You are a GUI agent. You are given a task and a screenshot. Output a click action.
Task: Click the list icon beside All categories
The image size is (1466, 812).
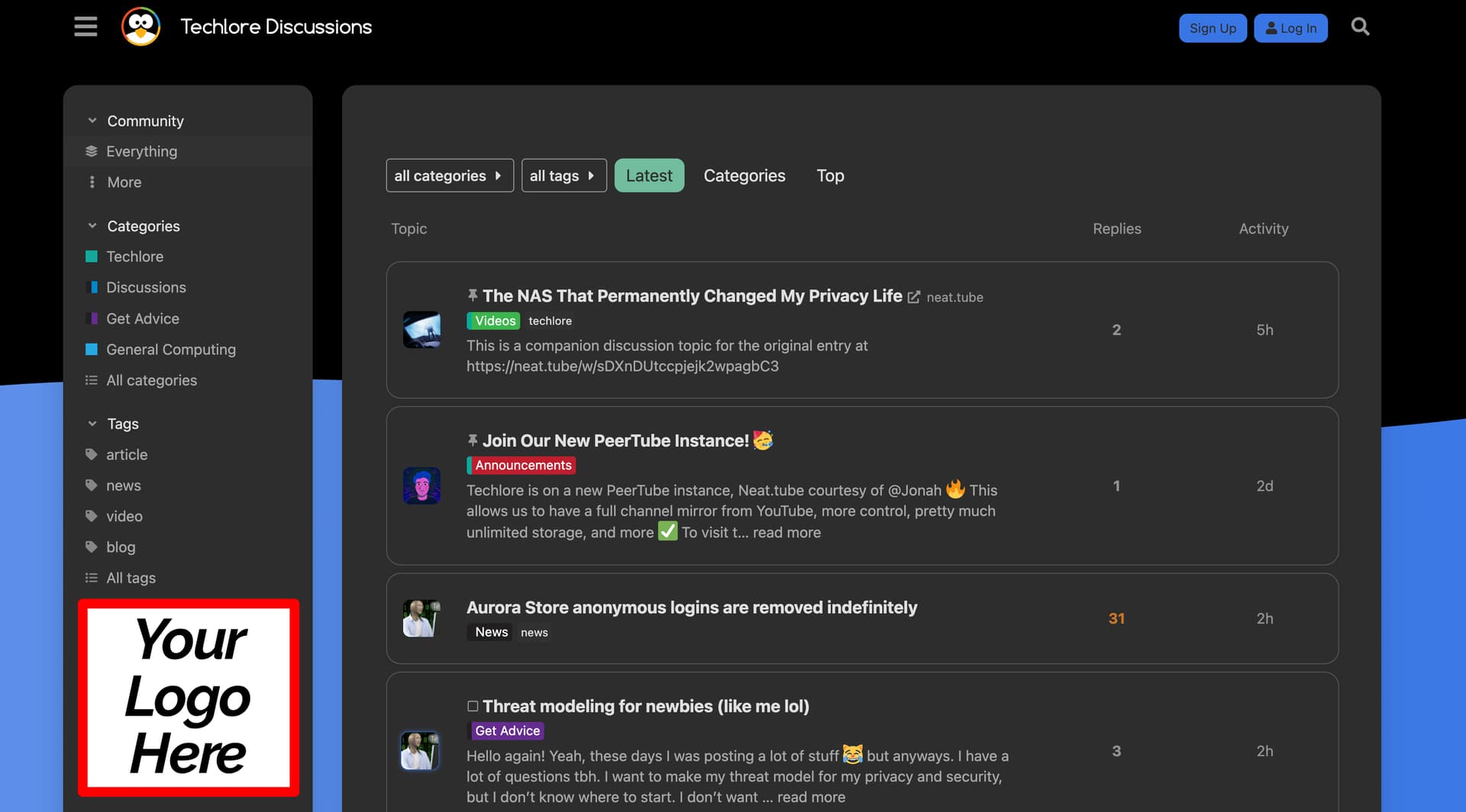coord(92,380)
